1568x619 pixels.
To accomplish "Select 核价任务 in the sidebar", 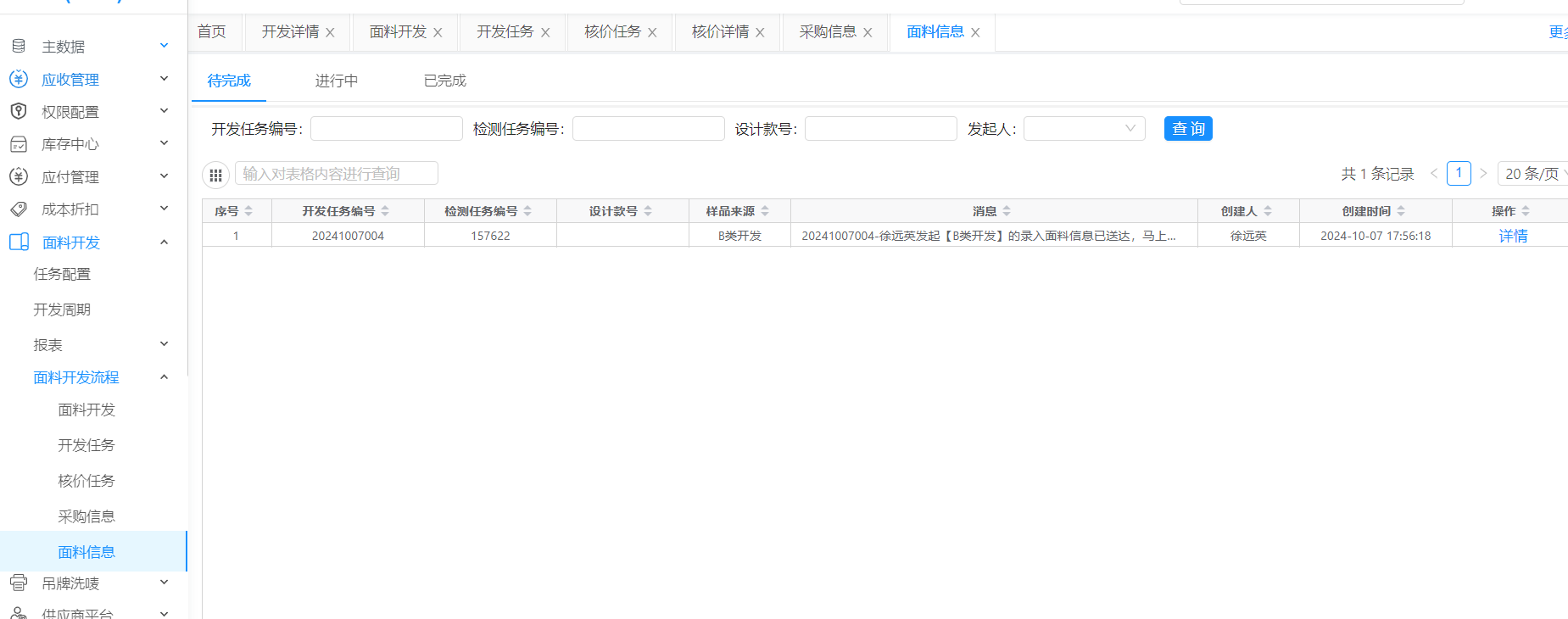I will coord(86,481).
